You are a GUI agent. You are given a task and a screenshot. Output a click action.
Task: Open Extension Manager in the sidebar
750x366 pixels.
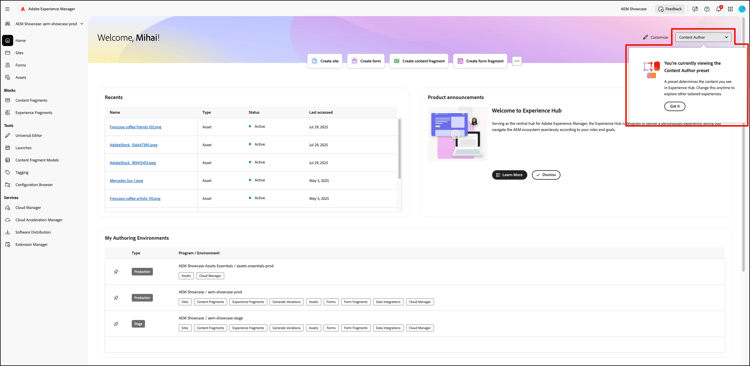31,244
